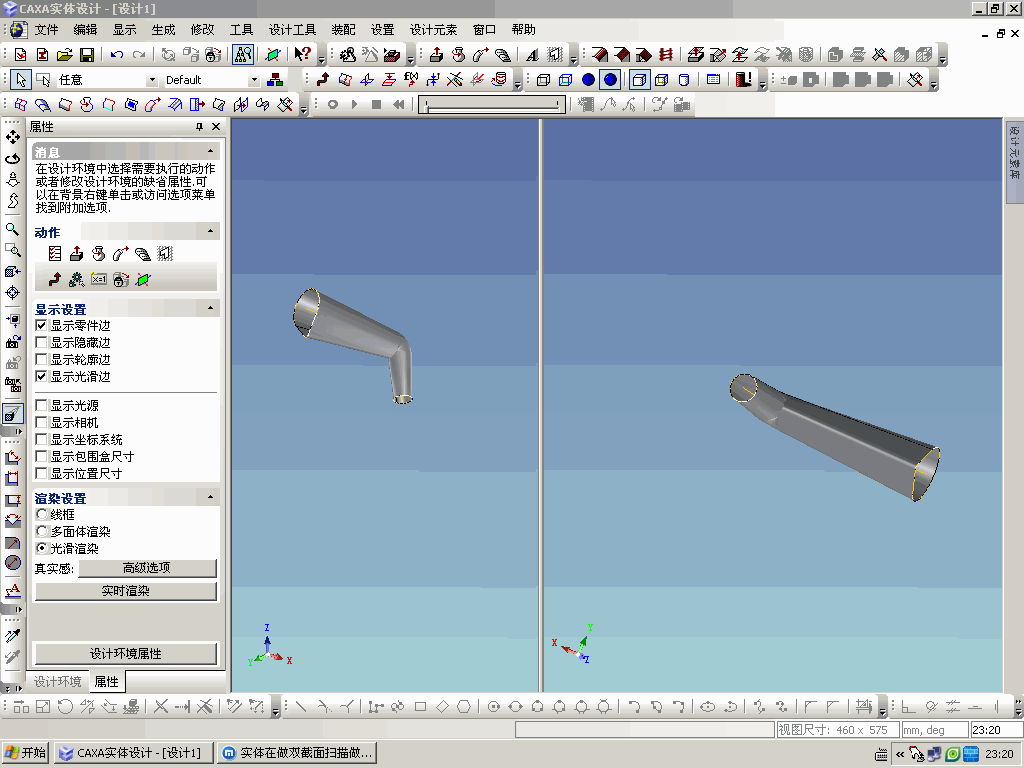1024x768 pixels.
Task: Click the red 3D curve arrow icon
Action: [322, 80]
